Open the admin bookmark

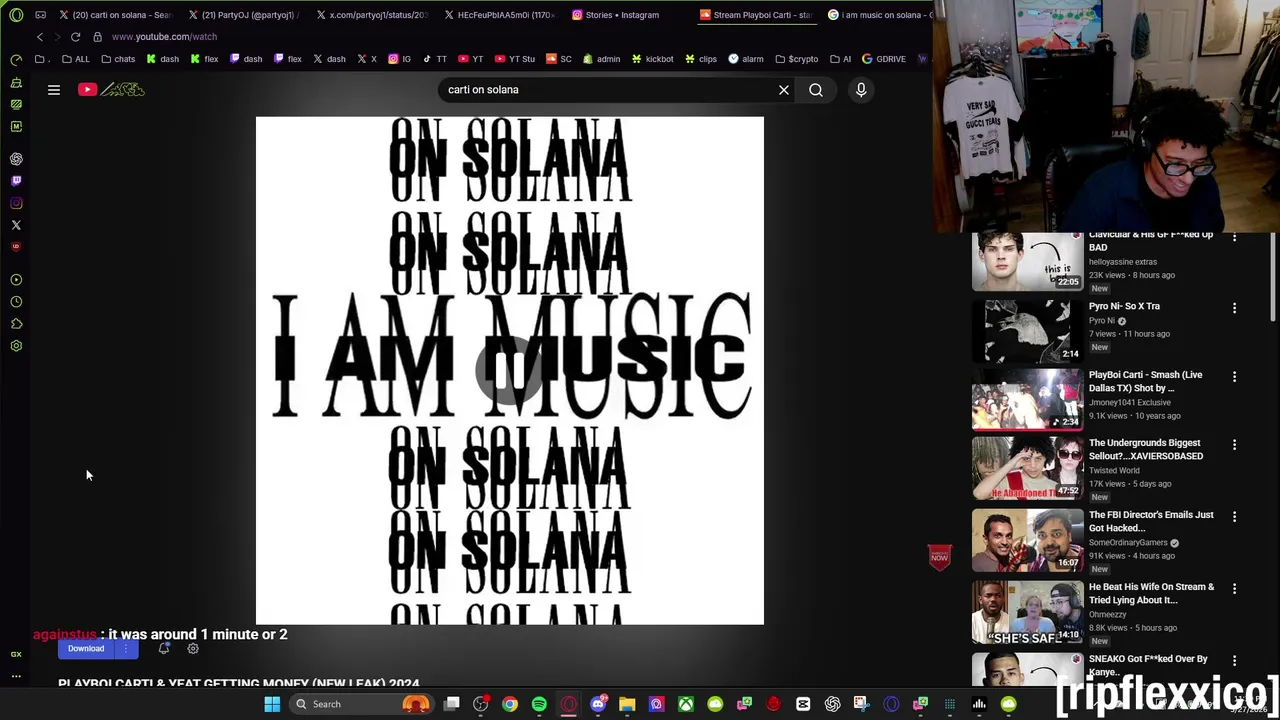tap(601, 59)
